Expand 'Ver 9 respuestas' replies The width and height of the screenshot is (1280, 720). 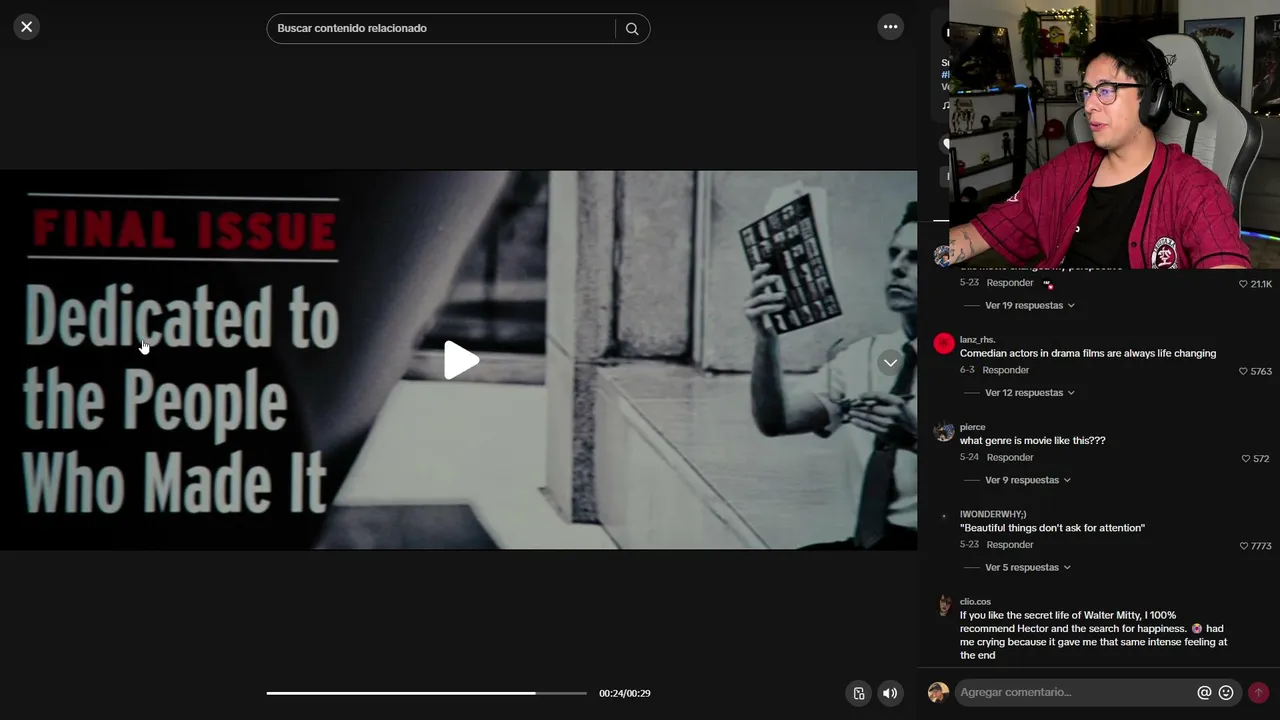1028,480
